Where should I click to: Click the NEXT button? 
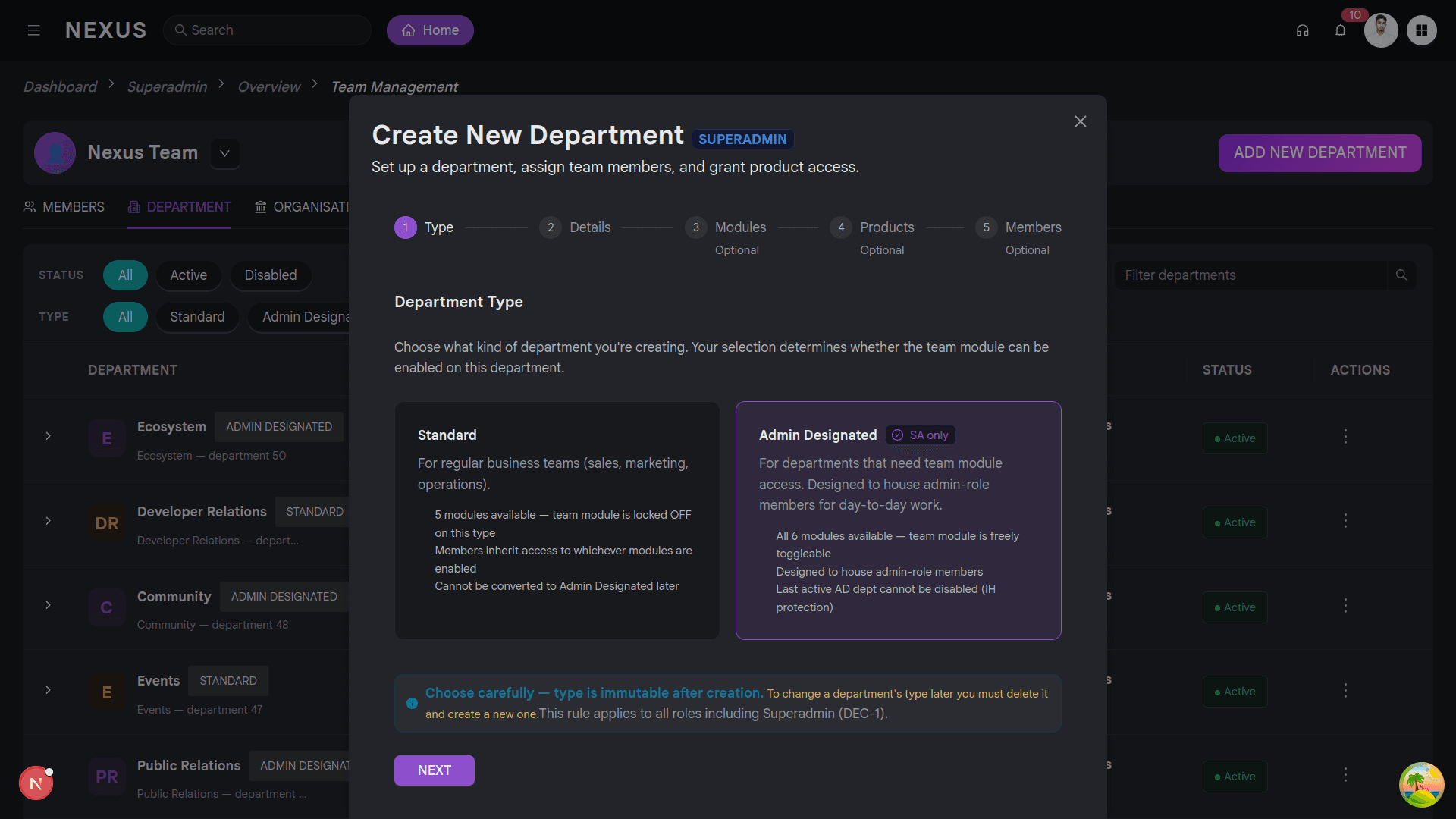[x=435, y=770]
